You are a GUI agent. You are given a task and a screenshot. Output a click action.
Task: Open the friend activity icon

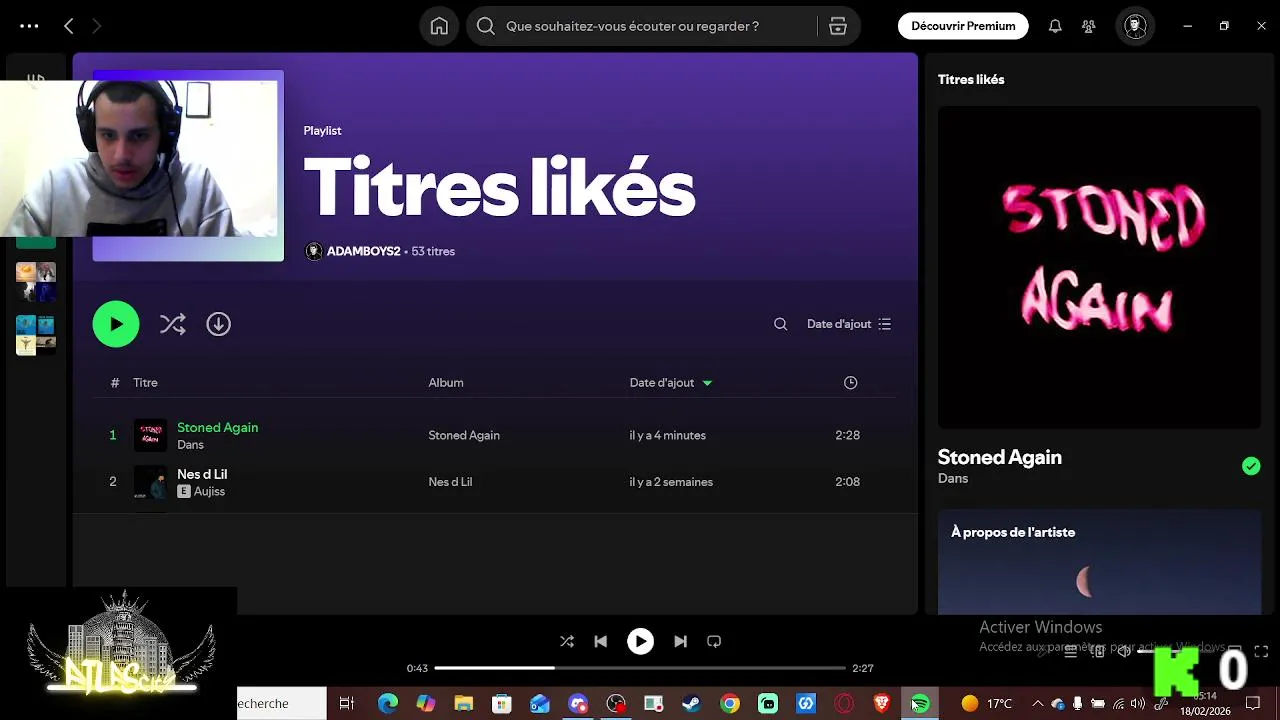pyautogui.click(x=1089, y=26)
